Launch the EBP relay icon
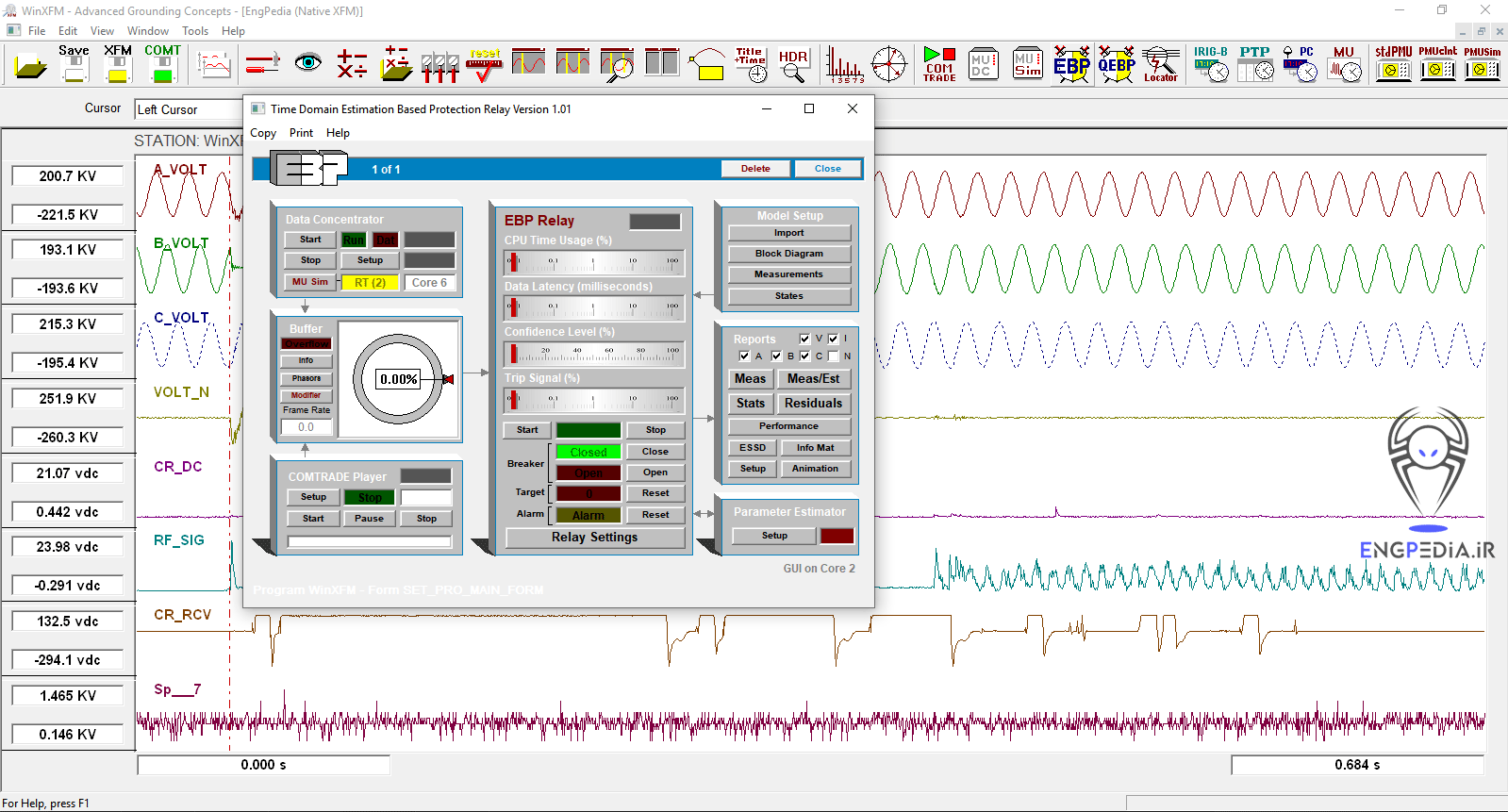Image resolution: width=1508 pixels, height=812 pixels. (x=1071, y=64)
